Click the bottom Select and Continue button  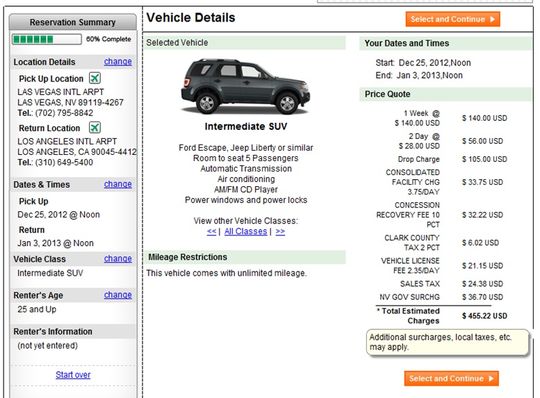click(451, 378)
